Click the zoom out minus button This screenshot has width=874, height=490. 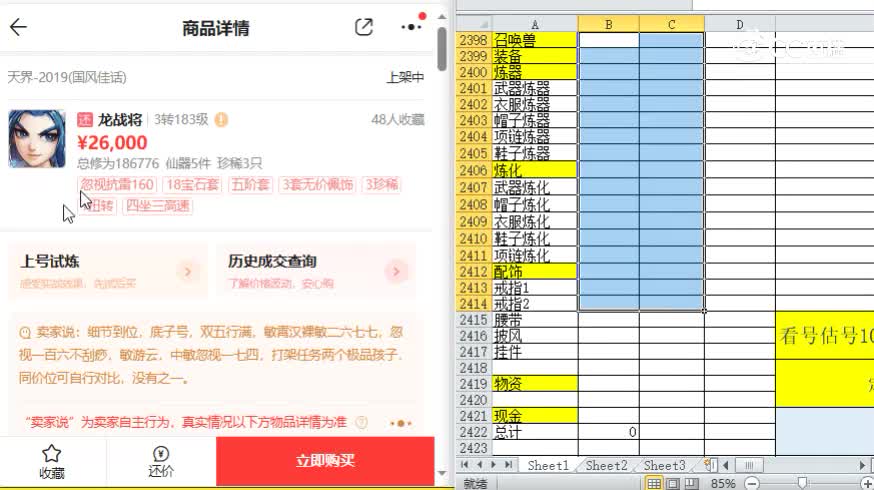(752, 483)
